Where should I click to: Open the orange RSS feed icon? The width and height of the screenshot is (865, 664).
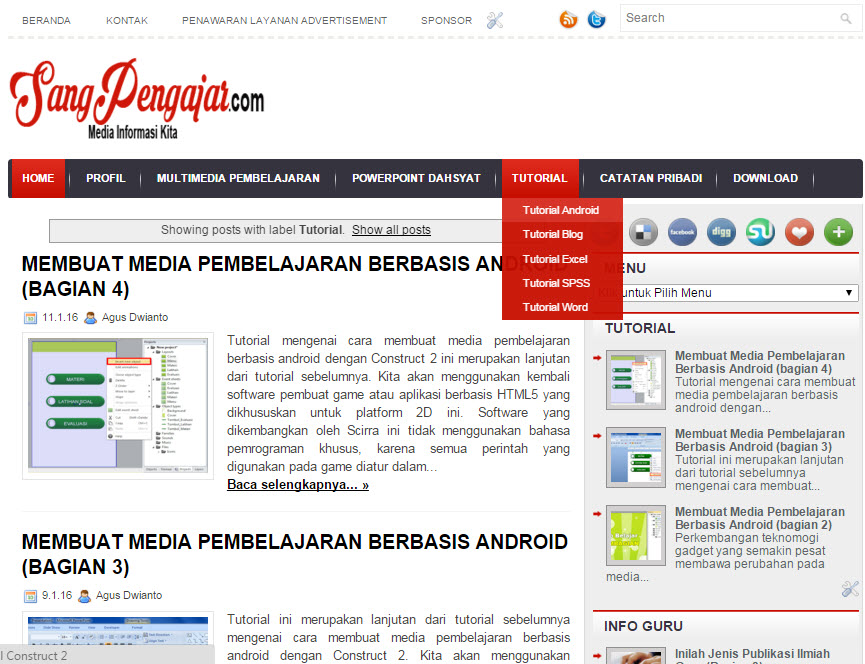568,19
